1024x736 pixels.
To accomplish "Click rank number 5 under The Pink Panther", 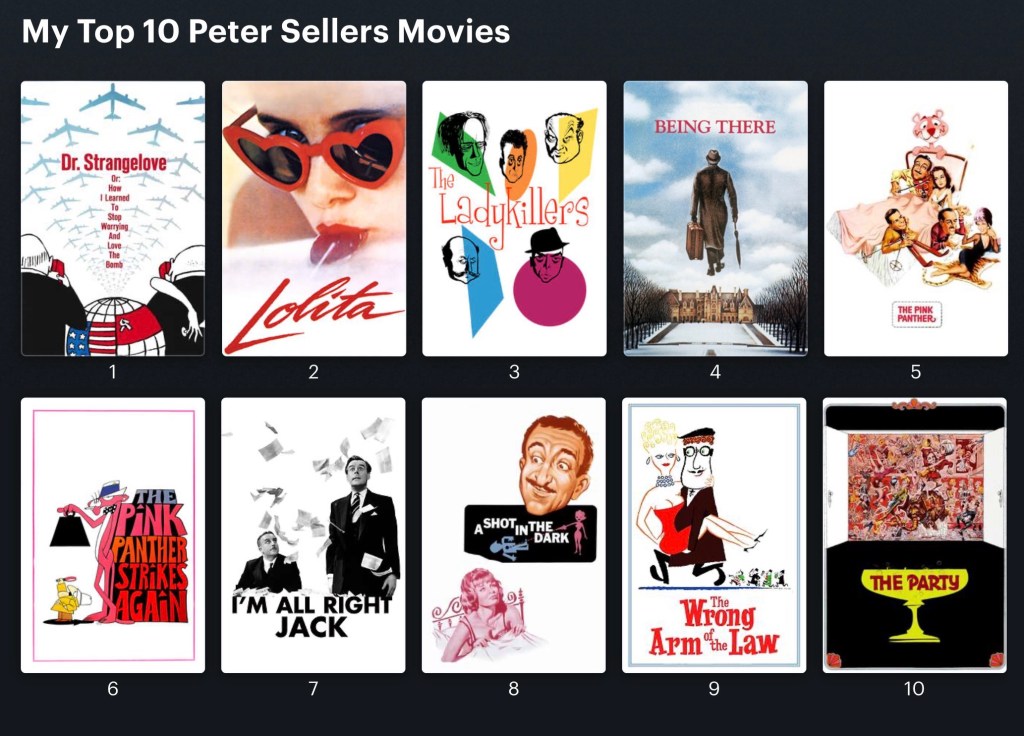I will click(916, 372).
